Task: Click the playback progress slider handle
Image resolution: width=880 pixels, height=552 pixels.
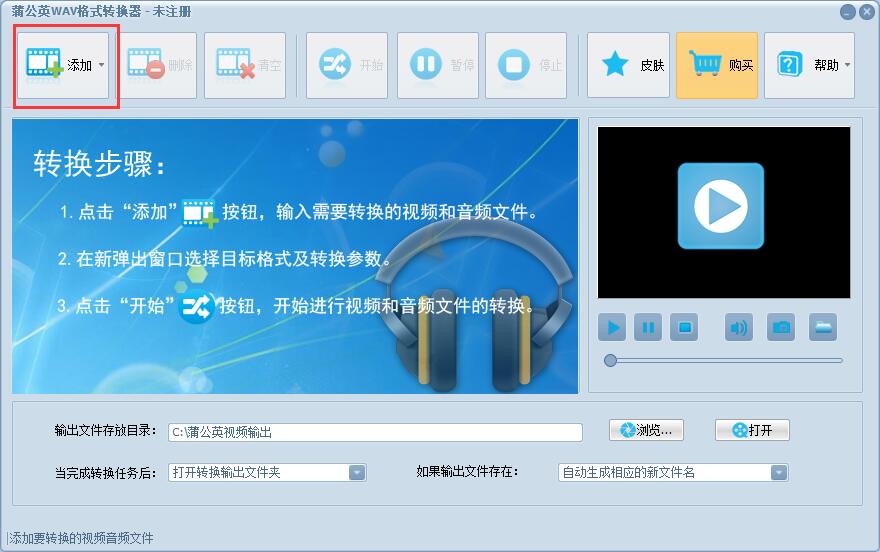Action: pyautogui.click(x=610, y=360)
